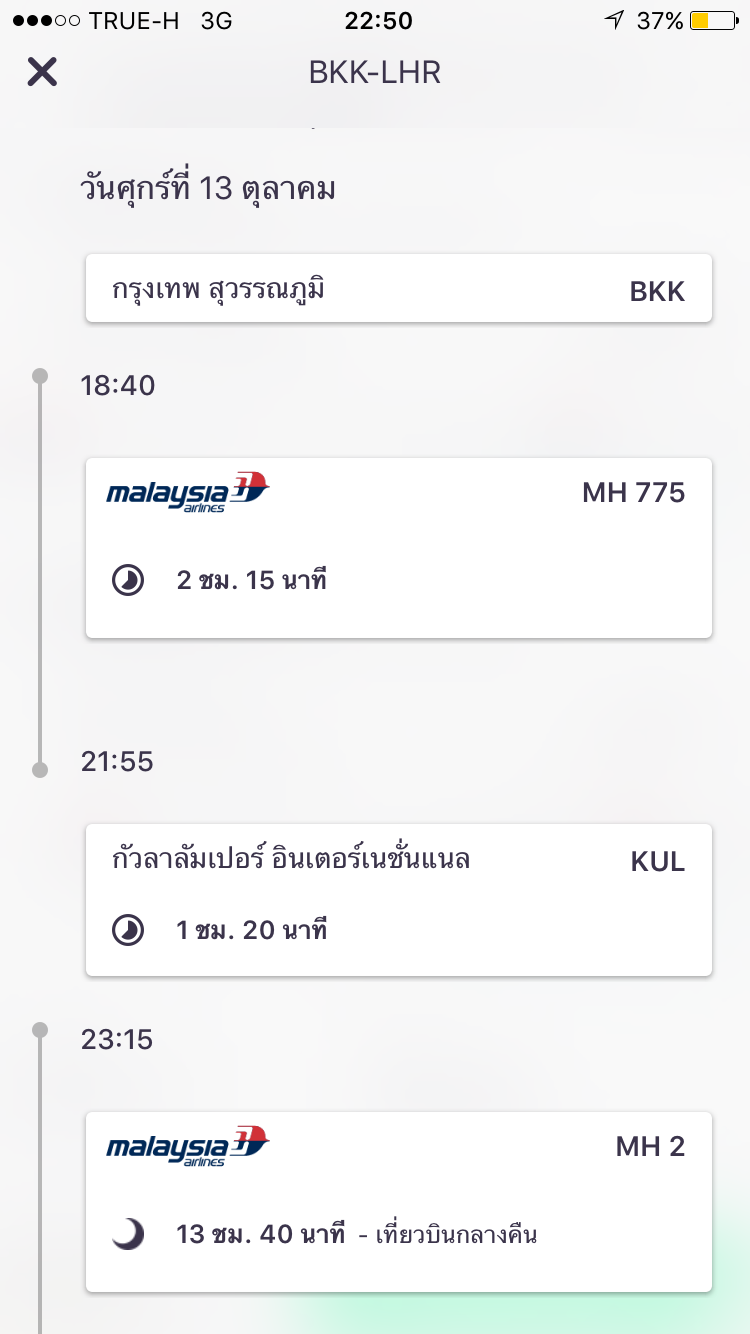The image size is (750, 1334).
Task: Close the BKK-LHR flight details
Action: point(42,72)
